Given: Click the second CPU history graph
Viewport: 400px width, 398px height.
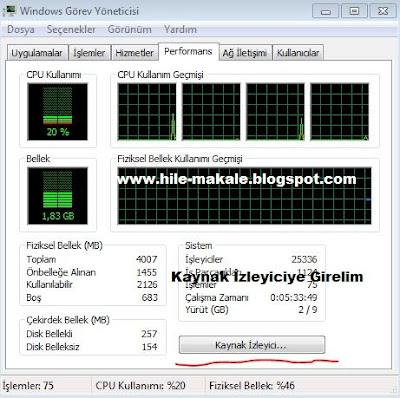Looking at the screenshot, I should (211, 112).
